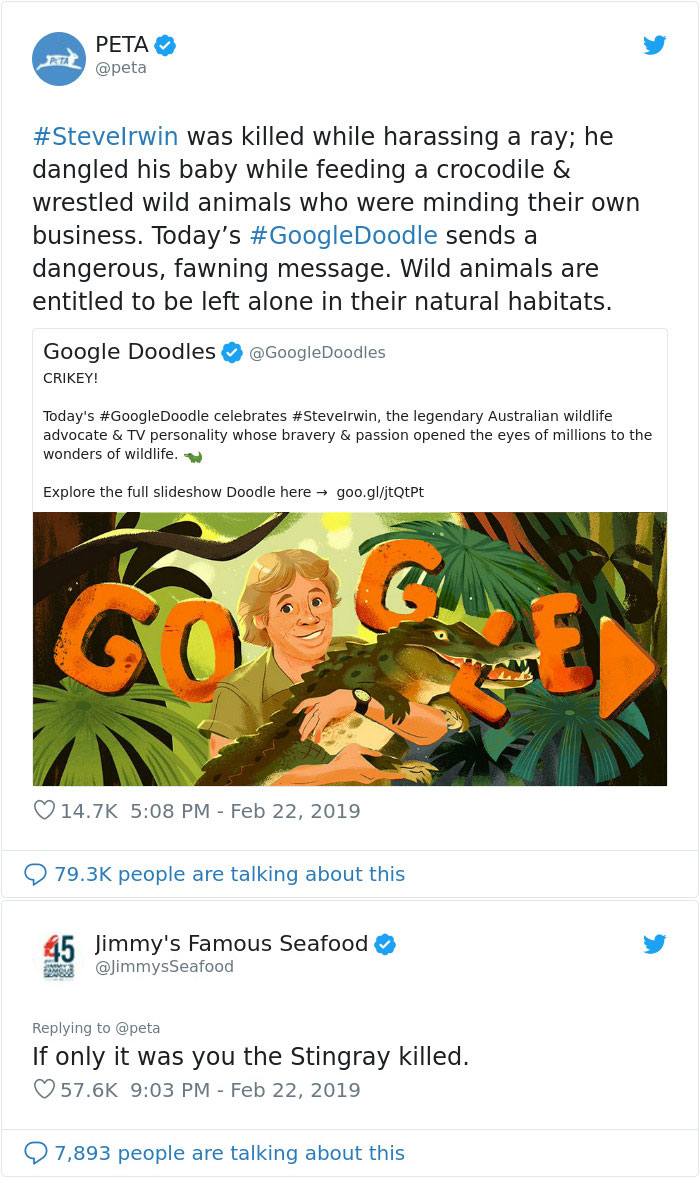Click Jimmy's Famous Seafood verified badge
Screen dimensions: 700x1178
click(x=385, y=944)
